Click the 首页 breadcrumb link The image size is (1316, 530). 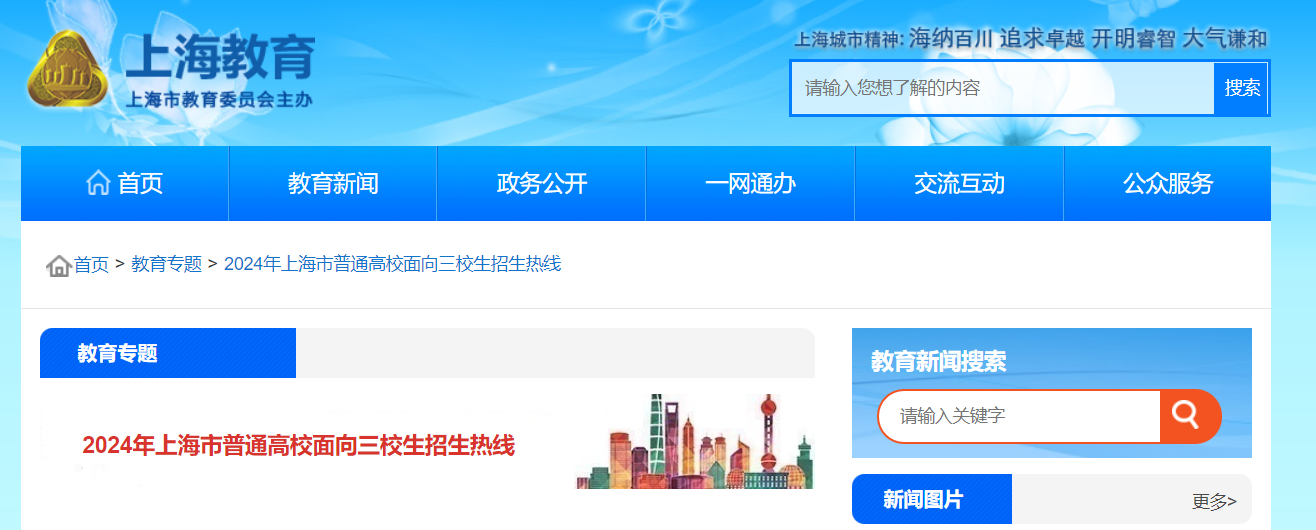coord(91,264)
